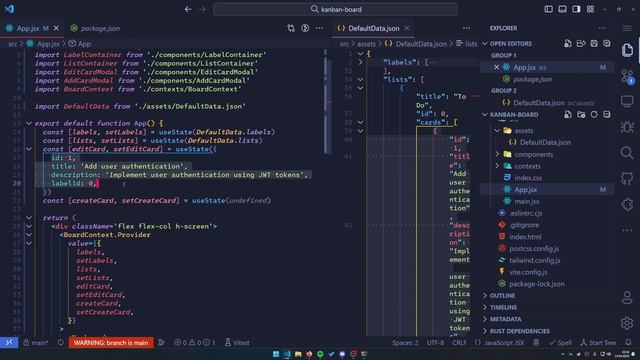Toggle bottom panel layout icon
The image size is (640, 360).
562,9
